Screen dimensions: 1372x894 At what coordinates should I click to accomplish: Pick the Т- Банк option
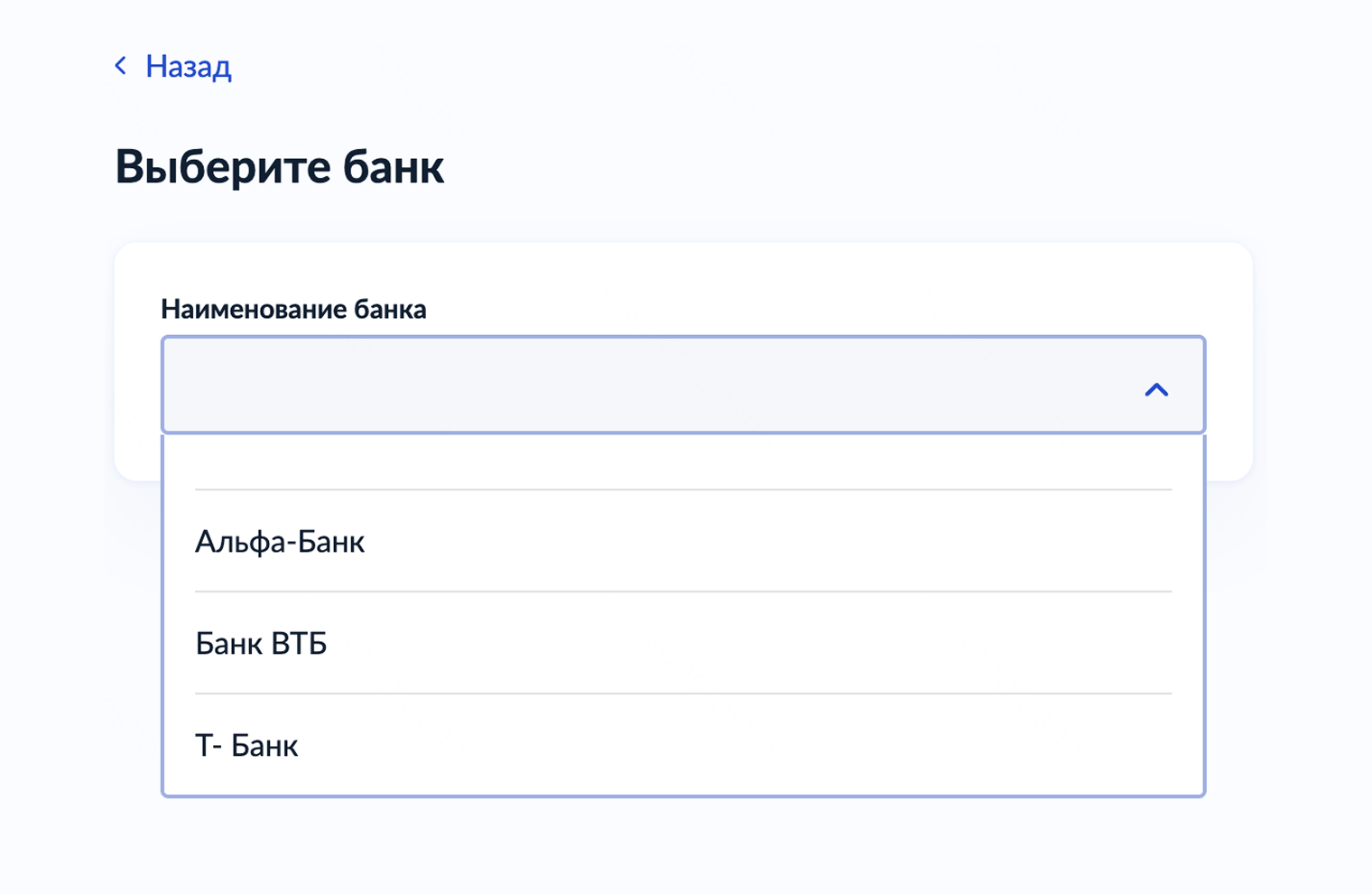(246, 746)
